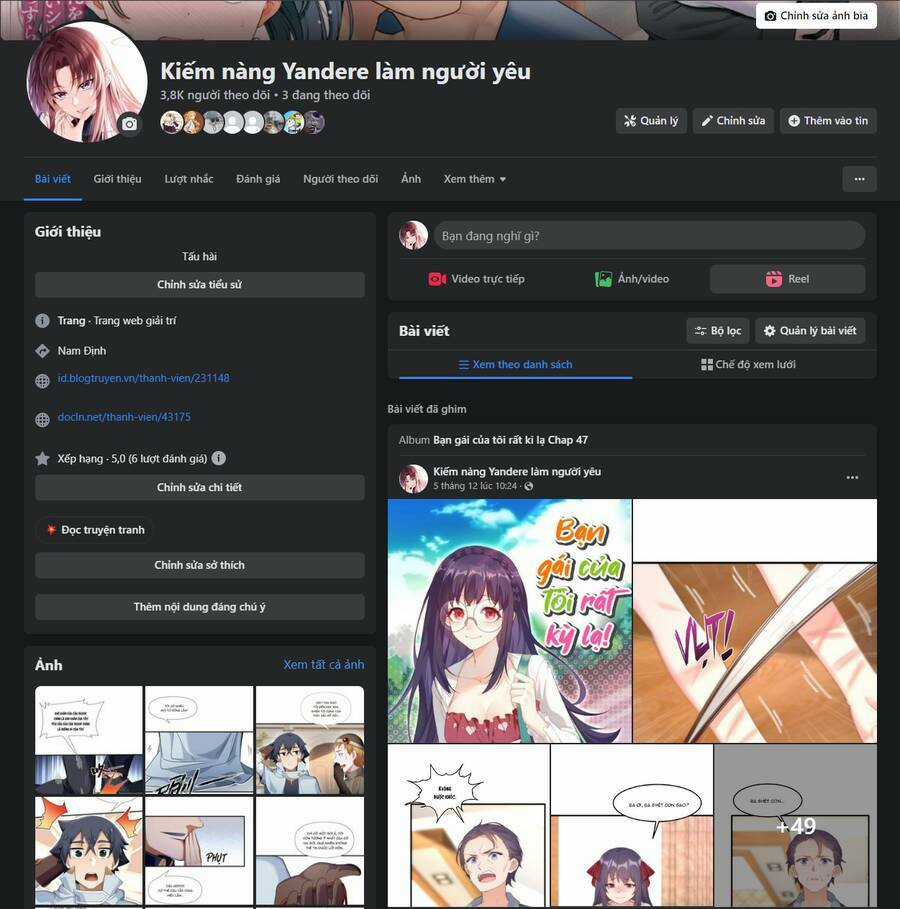Switch to Chế độ xem lưới view

coord(748,365)
